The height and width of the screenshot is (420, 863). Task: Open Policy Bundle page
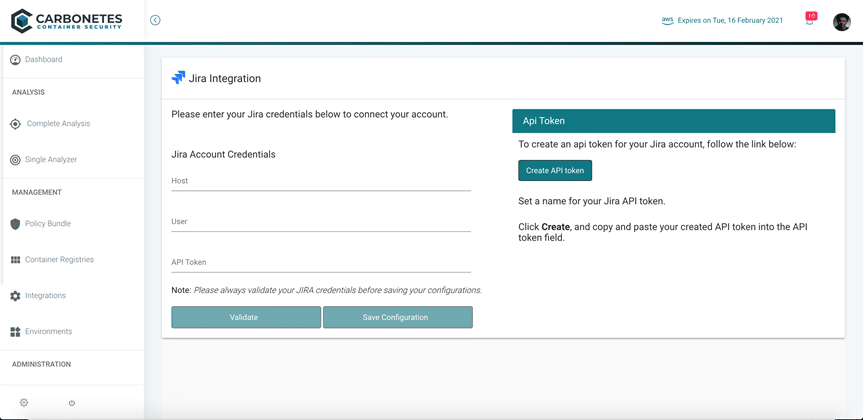[x=48, y=224]
